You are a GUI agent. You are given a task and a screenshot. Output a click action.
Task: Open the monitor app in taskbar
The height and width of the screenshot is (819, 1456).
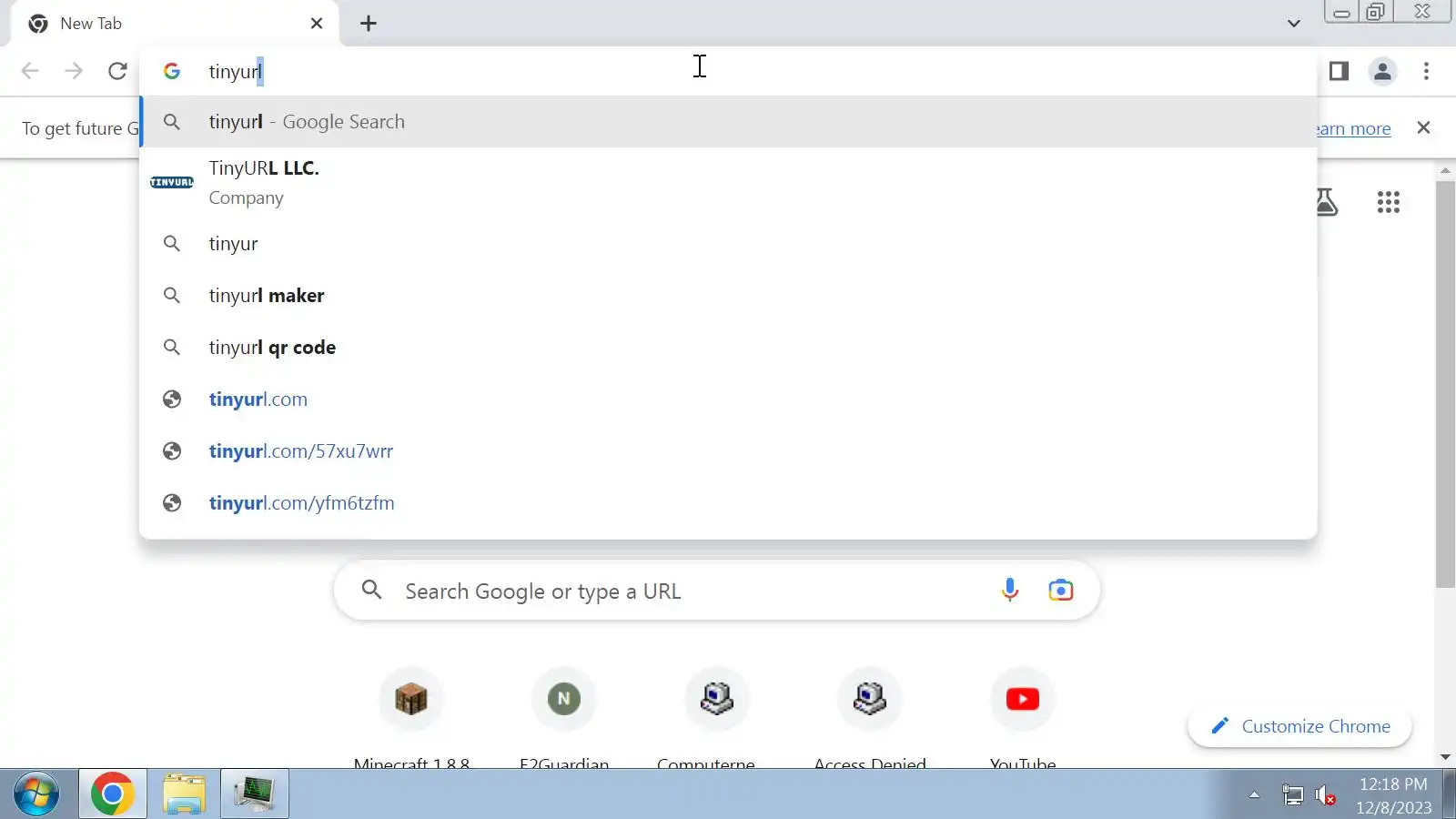point(255,794)
